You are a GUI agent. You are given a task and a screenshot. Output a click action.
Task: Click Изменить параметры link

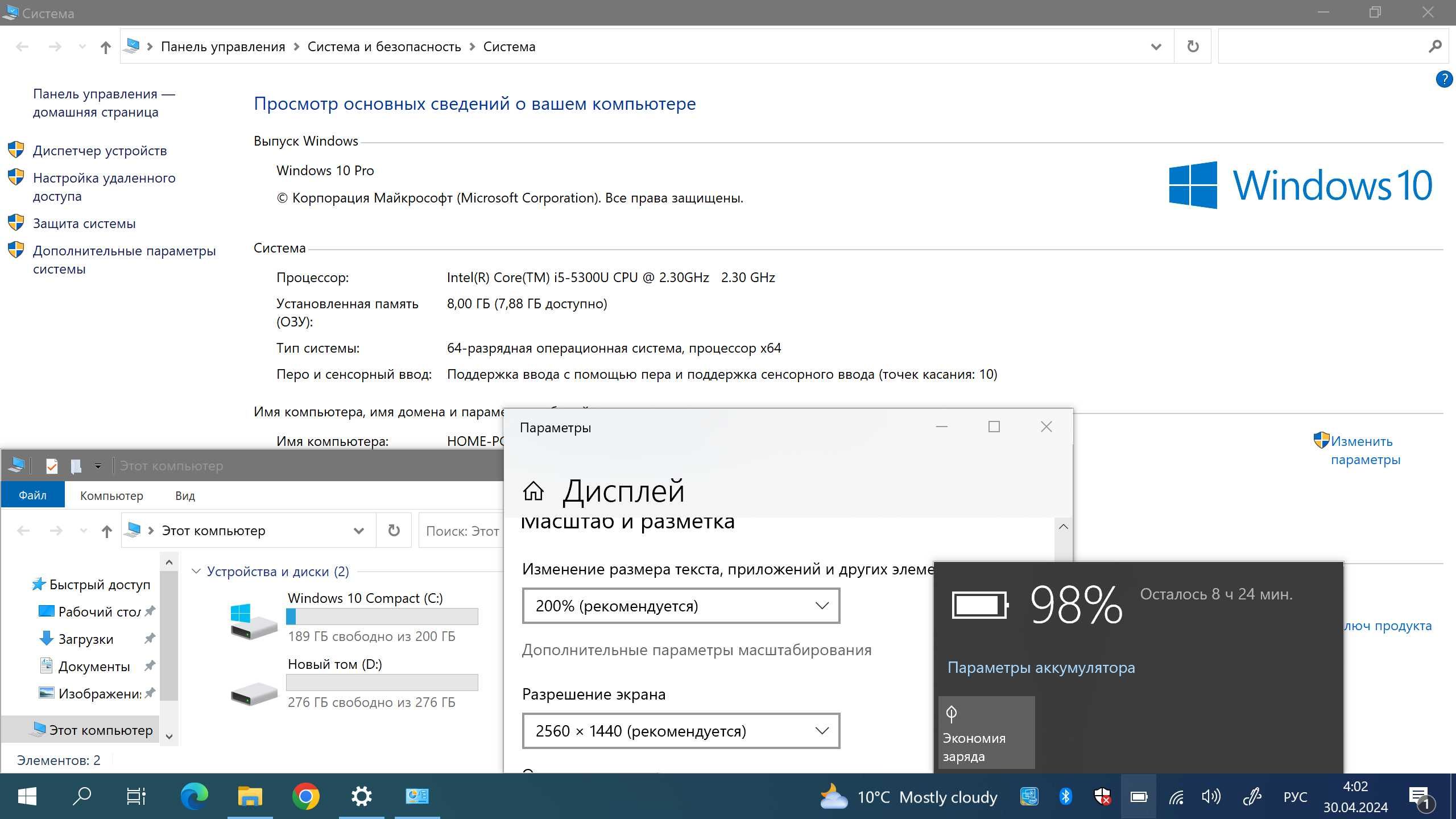coord(1365,450)
